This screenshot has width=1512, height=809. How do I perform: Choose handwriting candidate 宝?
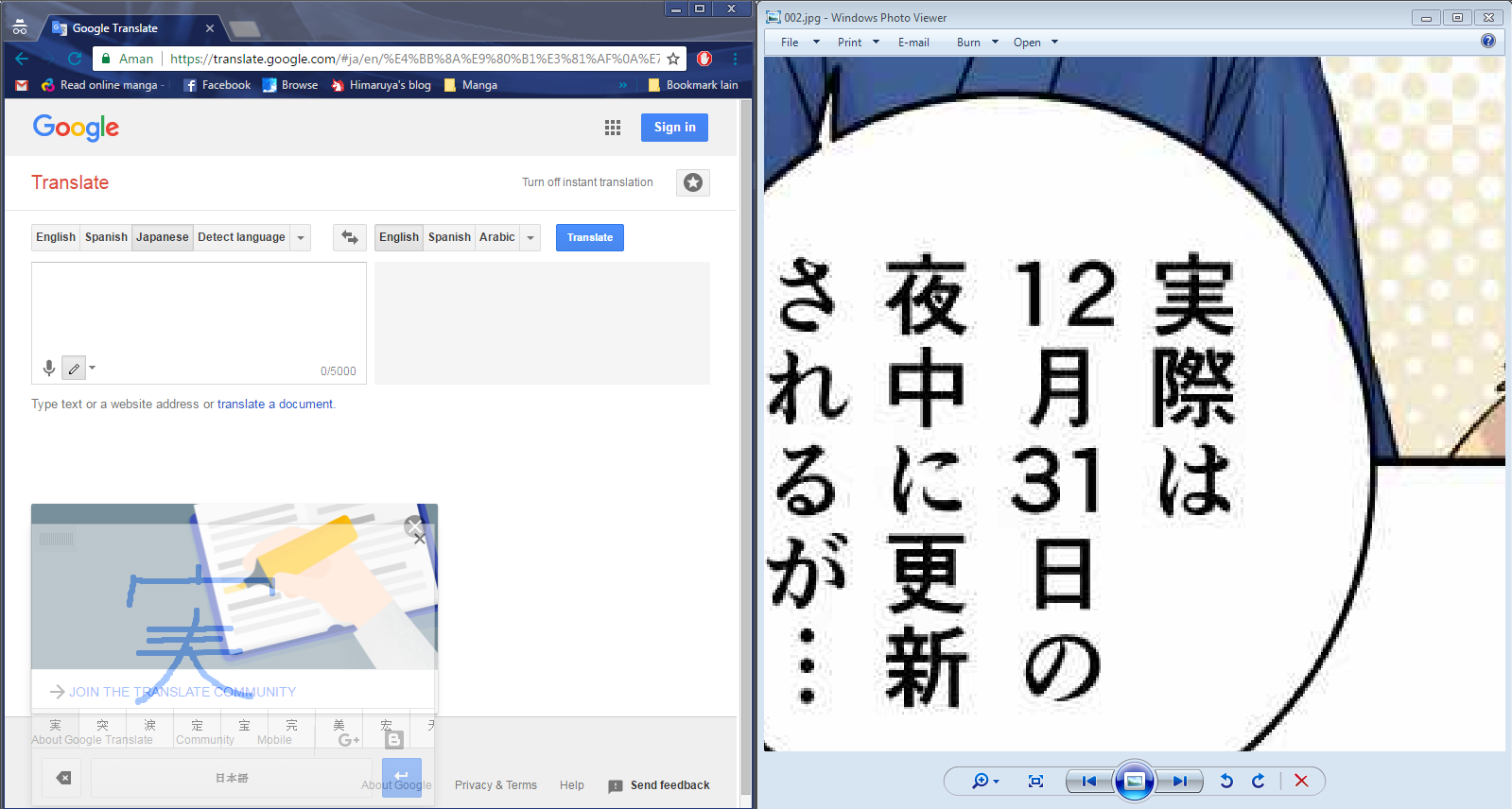(x=245, y=726)
